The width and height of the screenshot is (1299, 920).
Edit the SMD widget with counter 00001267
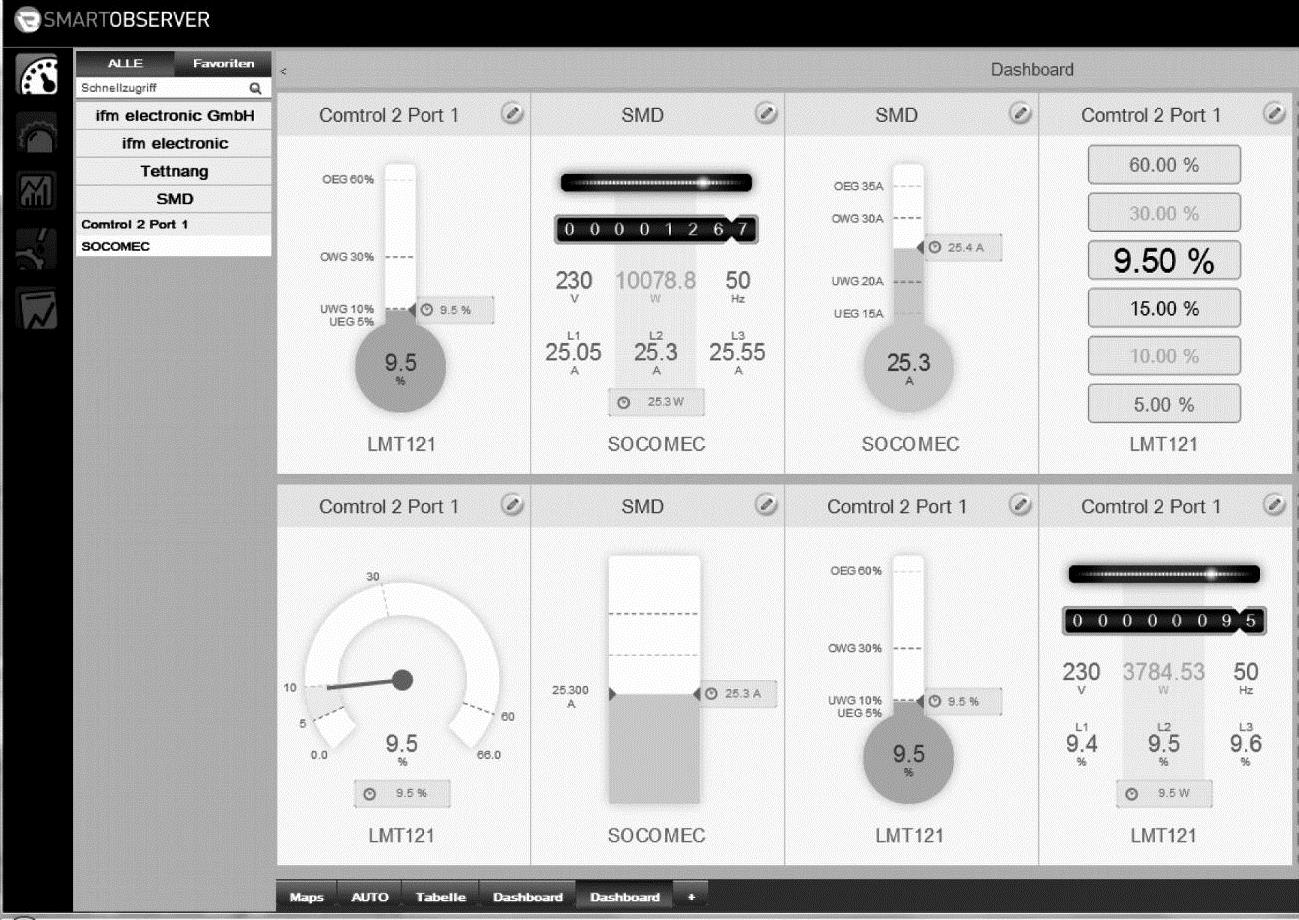765,114
